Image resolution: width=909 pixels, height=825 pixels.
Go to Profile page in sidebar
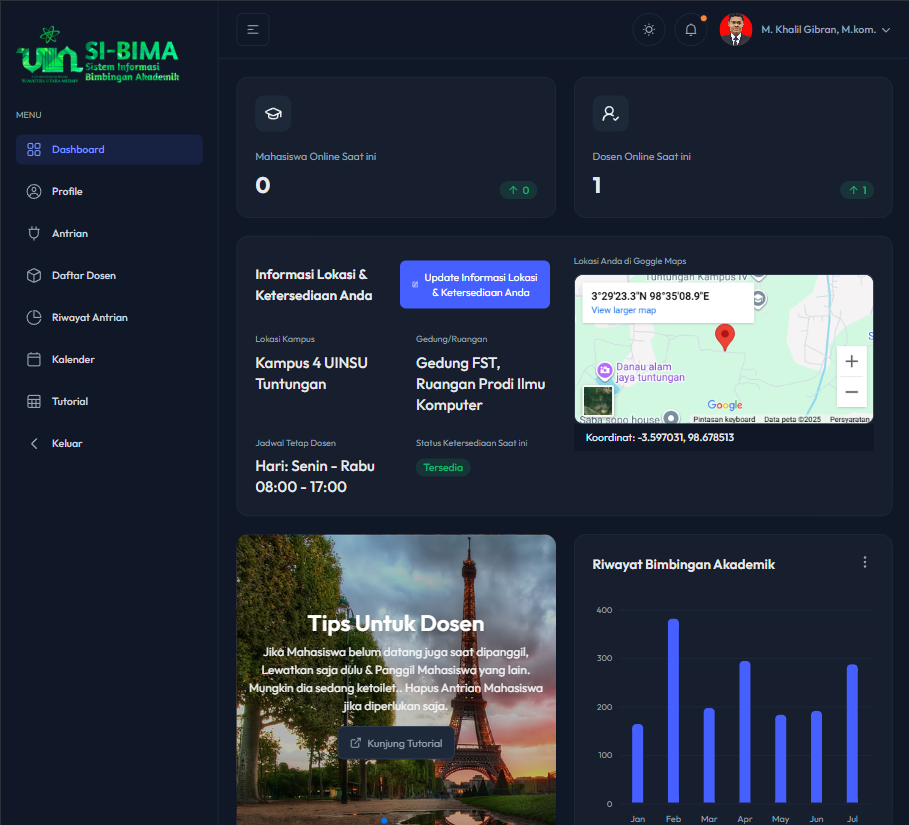click(110, 191)
